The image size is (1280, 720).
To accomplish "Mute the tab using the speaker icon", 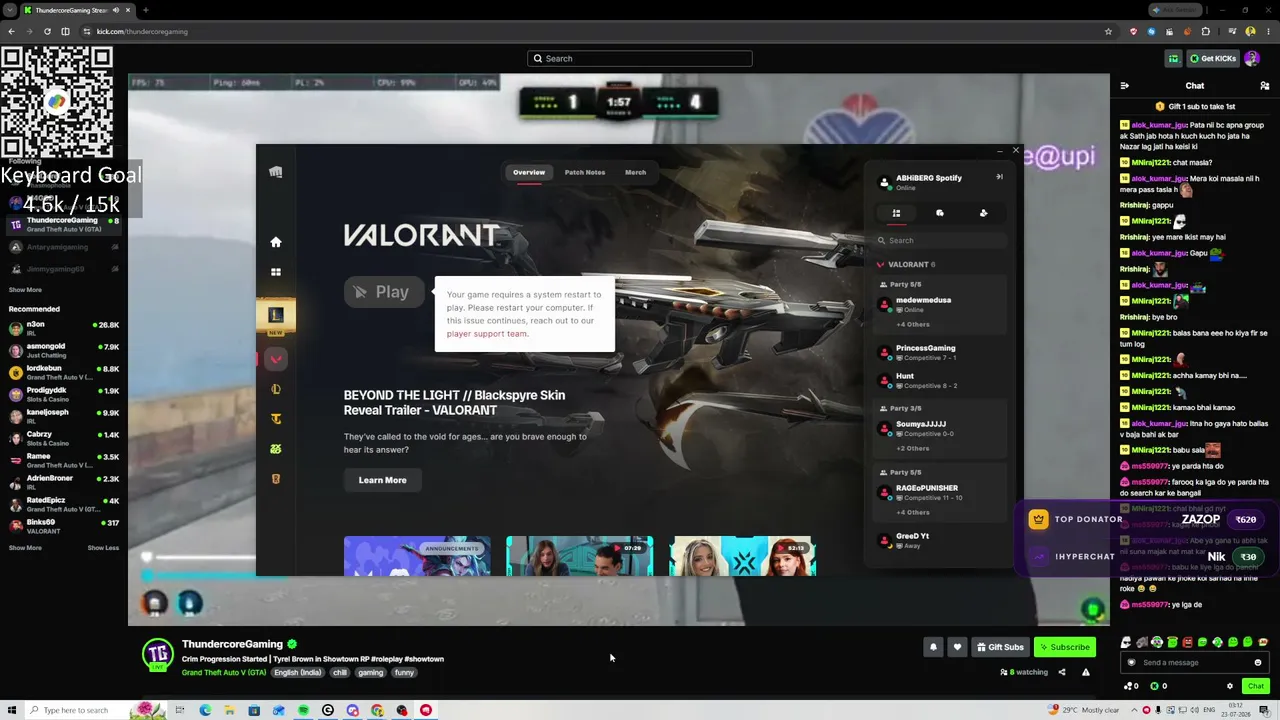I will [116, 10].
